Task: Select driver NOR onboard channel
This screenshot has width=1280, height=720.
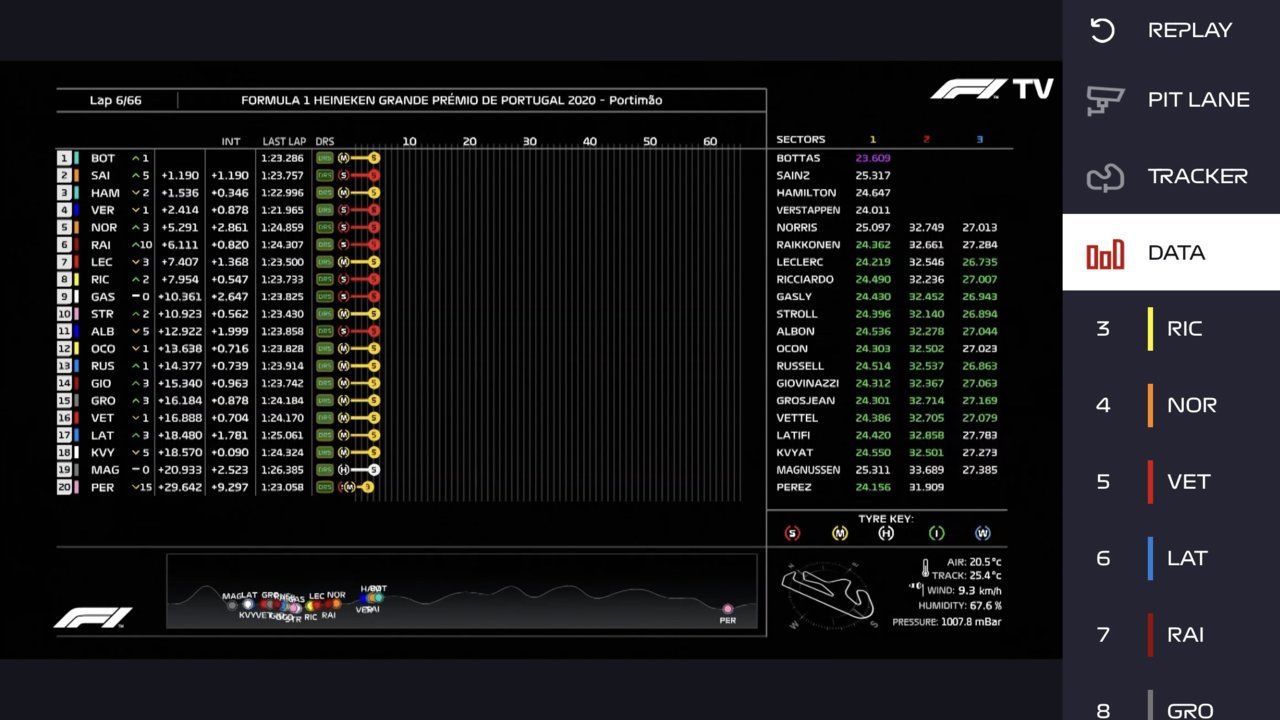Action: pos(1171,405)
